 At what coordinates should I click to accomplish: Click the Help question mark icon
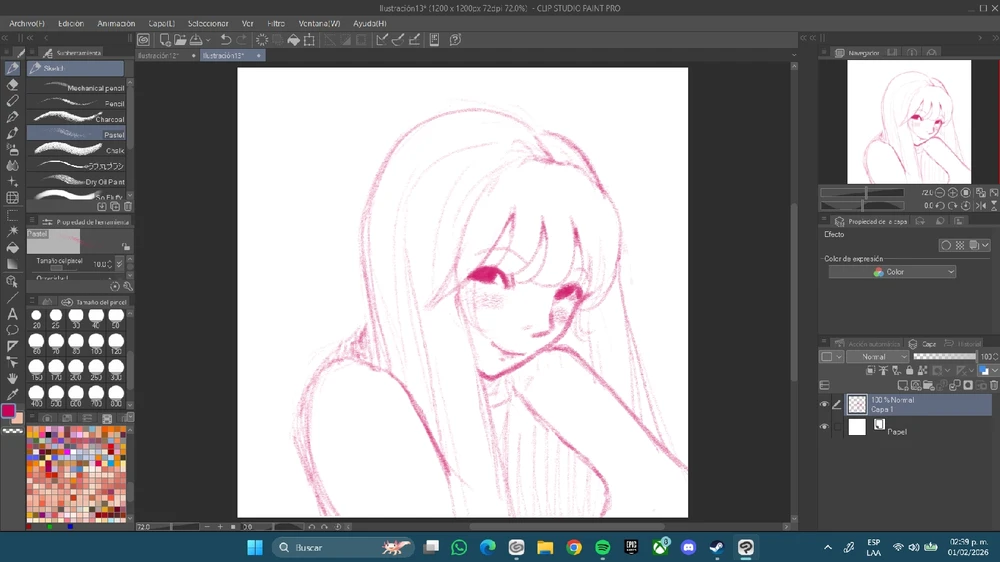(x=455, y=40)
